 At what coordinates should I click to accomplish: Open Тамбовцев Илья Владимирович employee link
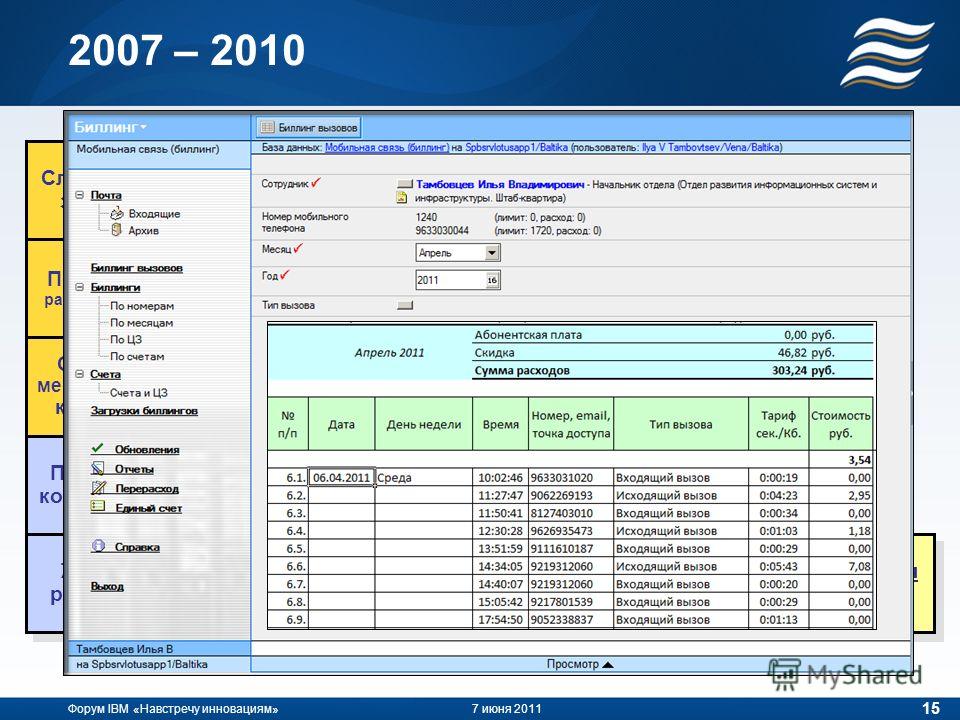(x=500, y=184)
